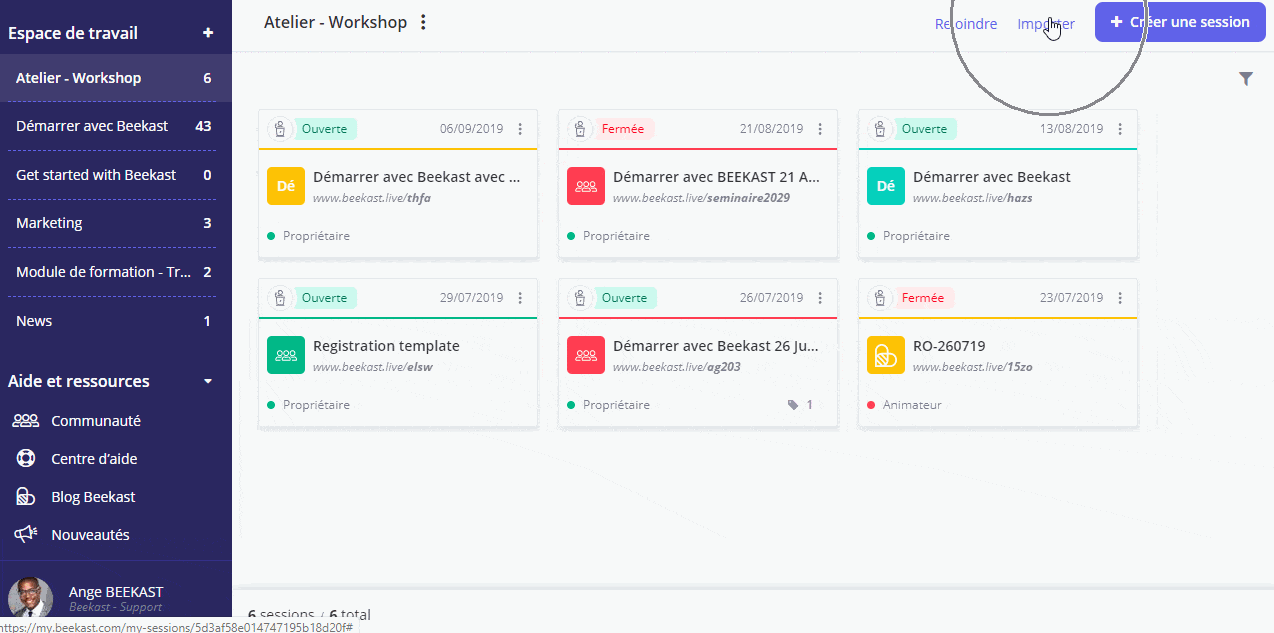
Task: Select News workspace
Action: pos(116,321)
